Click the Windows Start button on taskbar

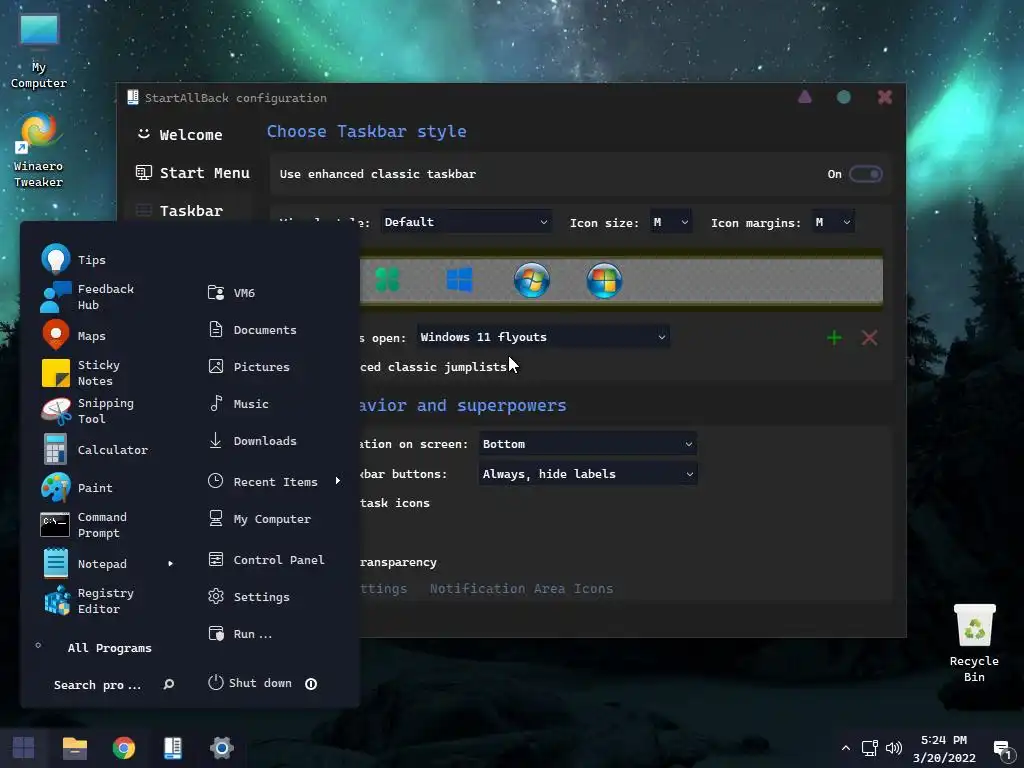[24, 748]
